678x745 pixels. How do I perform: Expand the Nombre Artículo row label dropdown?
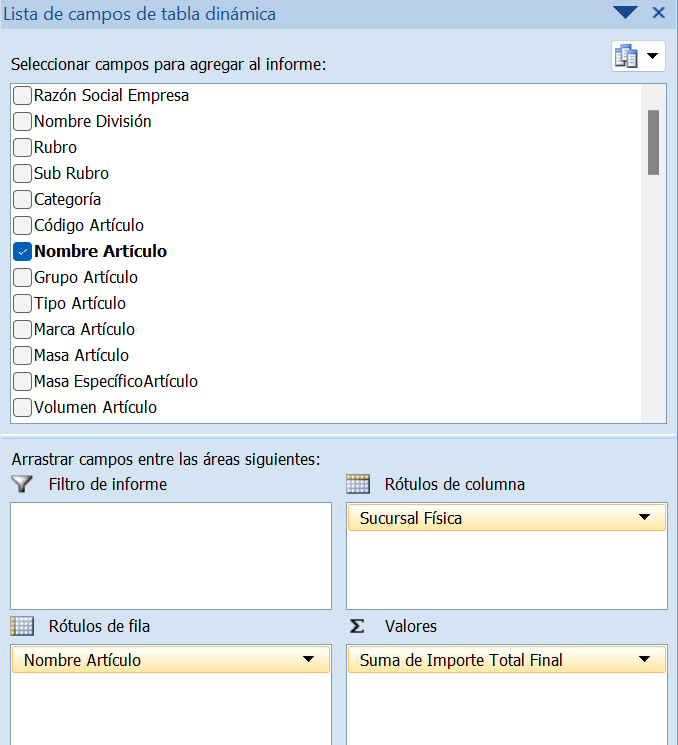pyautogui.click(x=308, y=660)
